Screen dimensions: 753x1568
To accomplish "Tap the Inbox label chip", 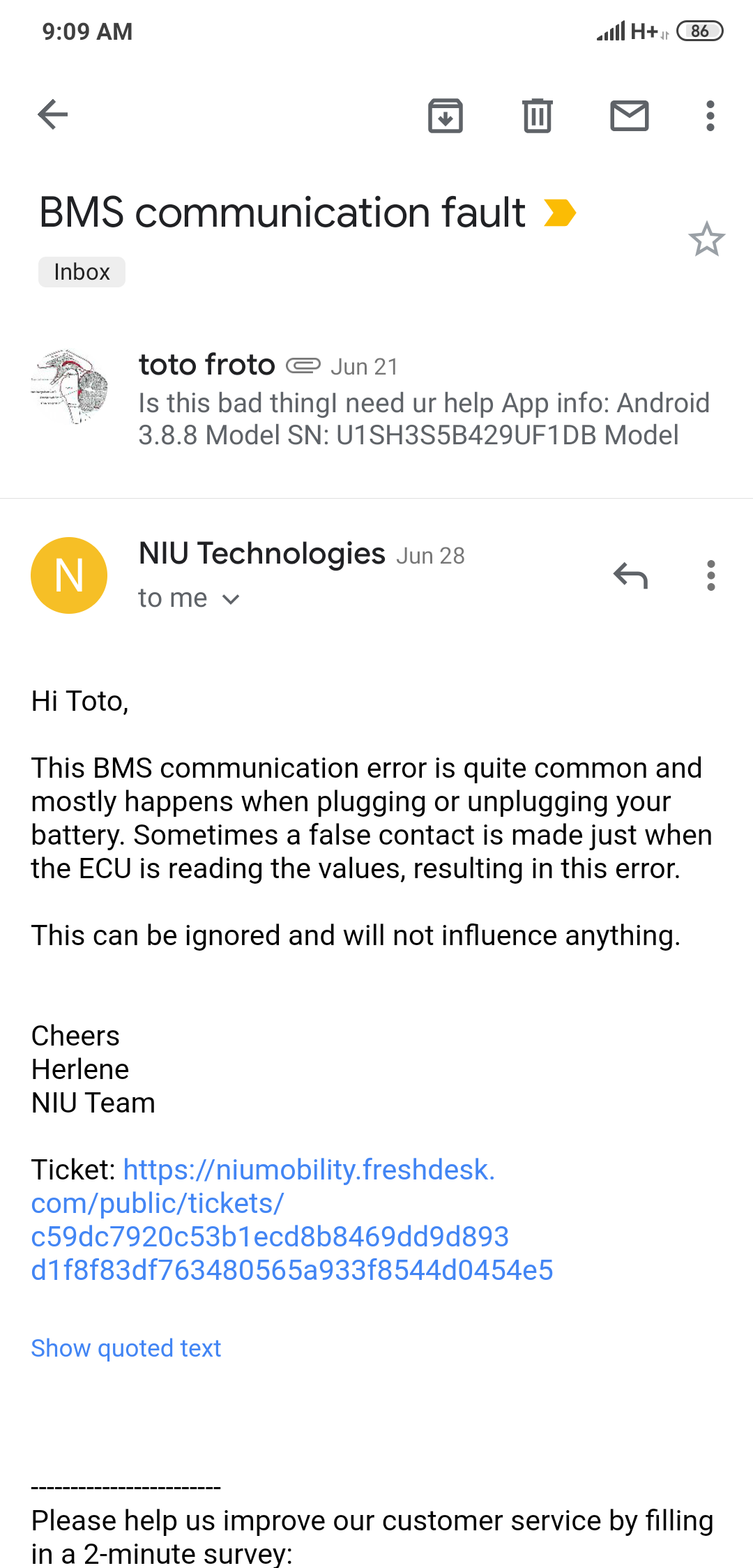I will [82, 272].
